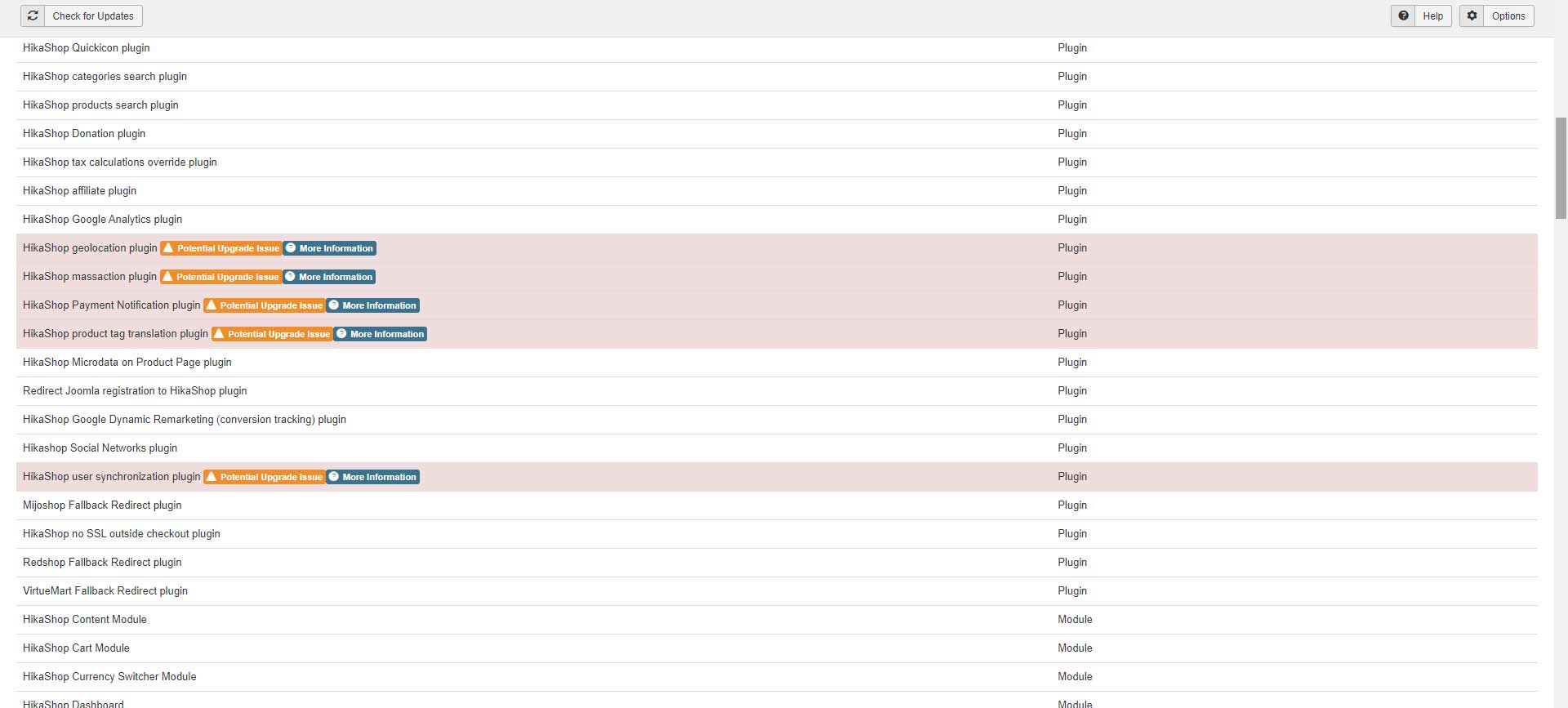Open More Information for HikaShop geolocation plugin

[x=330, y=248]
